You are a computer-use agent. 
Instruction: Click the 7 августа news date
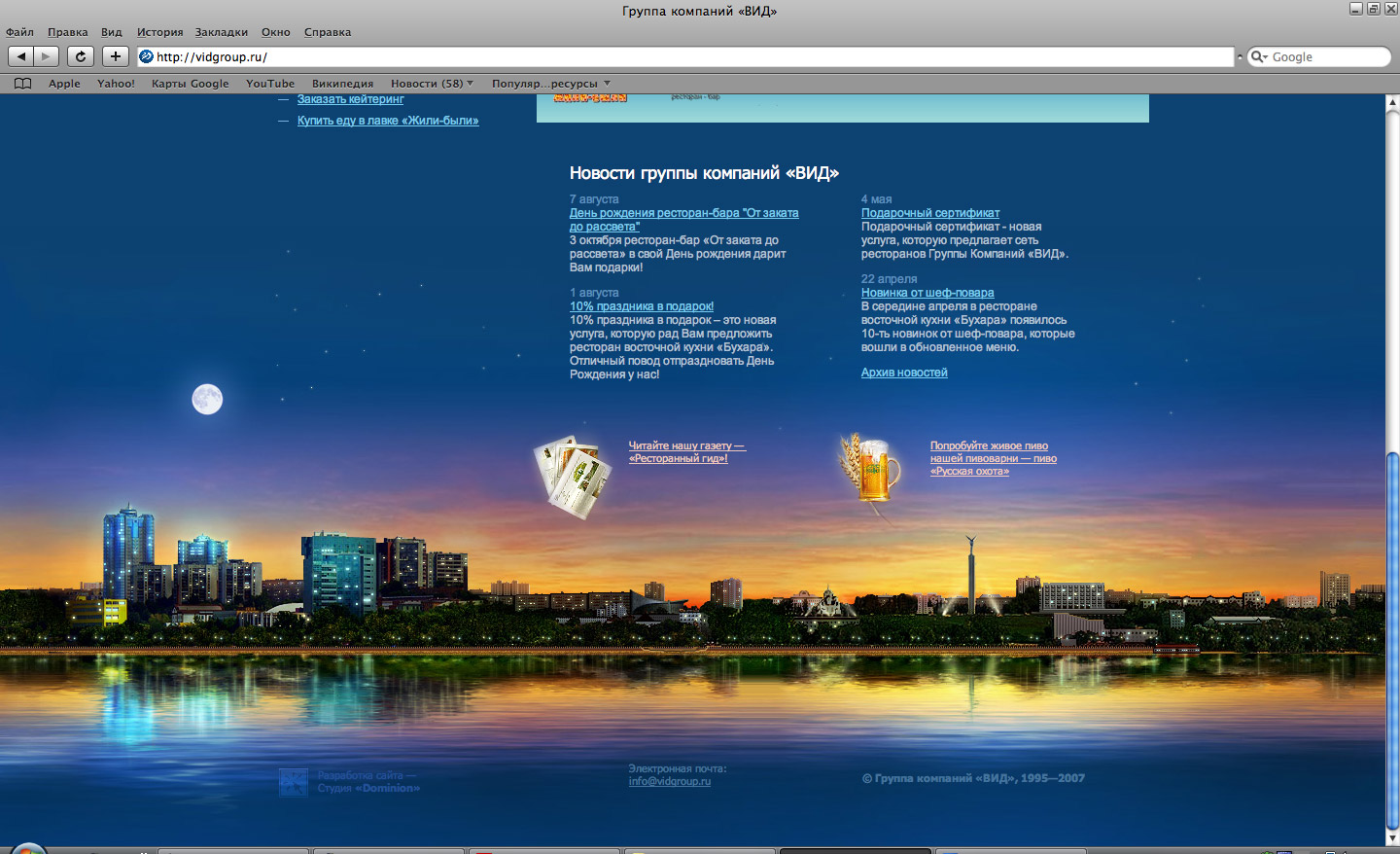(x=594, y=199)
